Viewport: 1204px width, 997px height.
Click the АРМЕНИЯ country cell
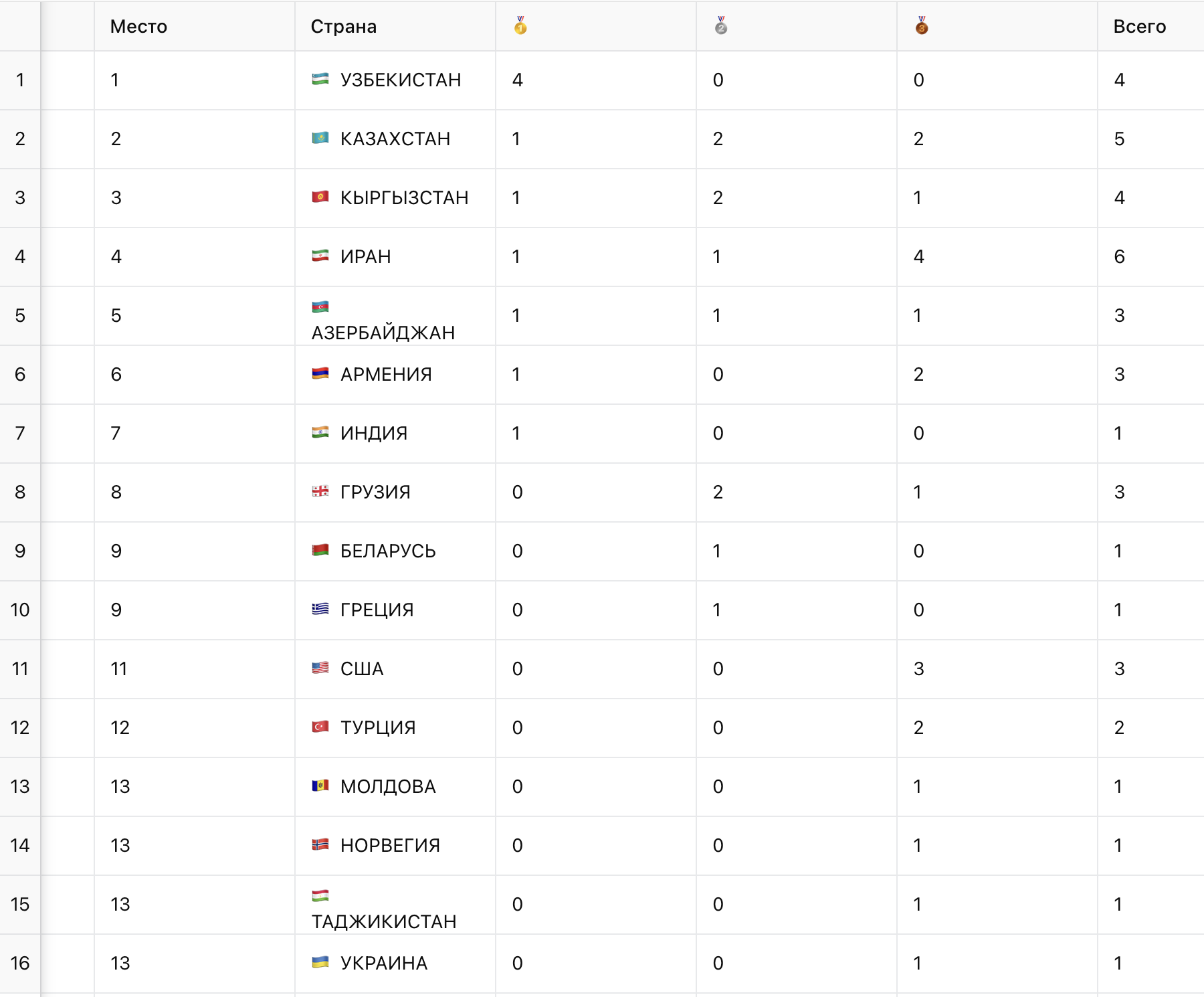click(395, 375)
